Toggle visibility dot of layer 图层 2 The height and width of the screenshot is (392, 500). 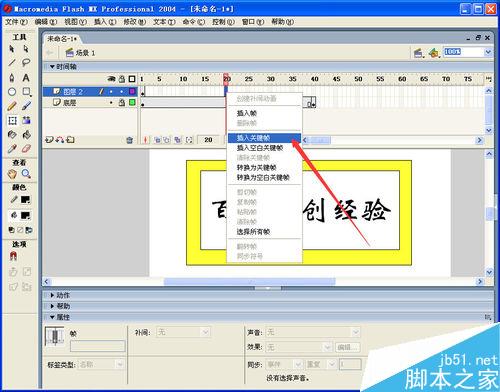point(111,91)
